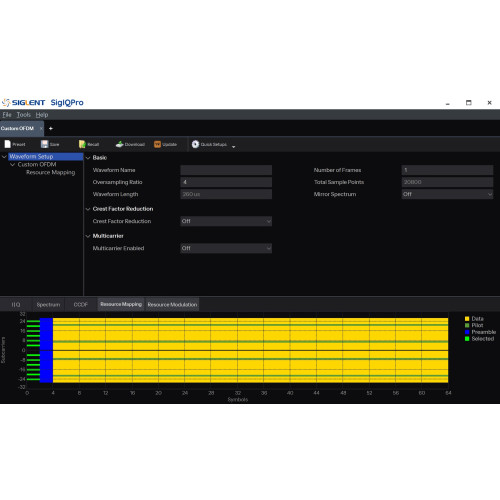Open the Help menu
The image size is (500, 500).
[x=42, y=115]
